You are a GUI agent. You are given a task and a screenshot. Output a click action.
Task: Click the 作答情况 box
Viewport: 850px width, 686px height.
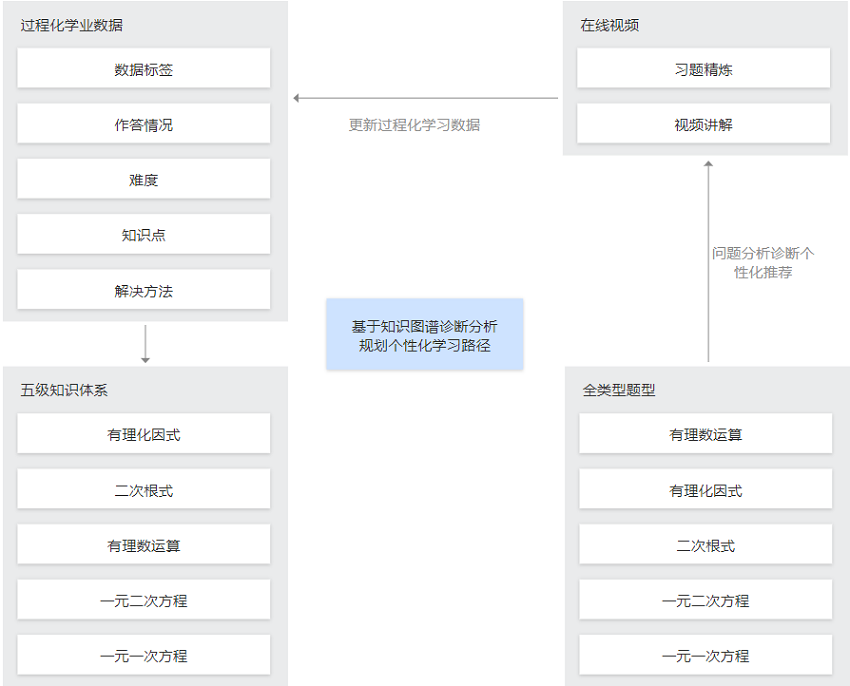tap(144, 124)
